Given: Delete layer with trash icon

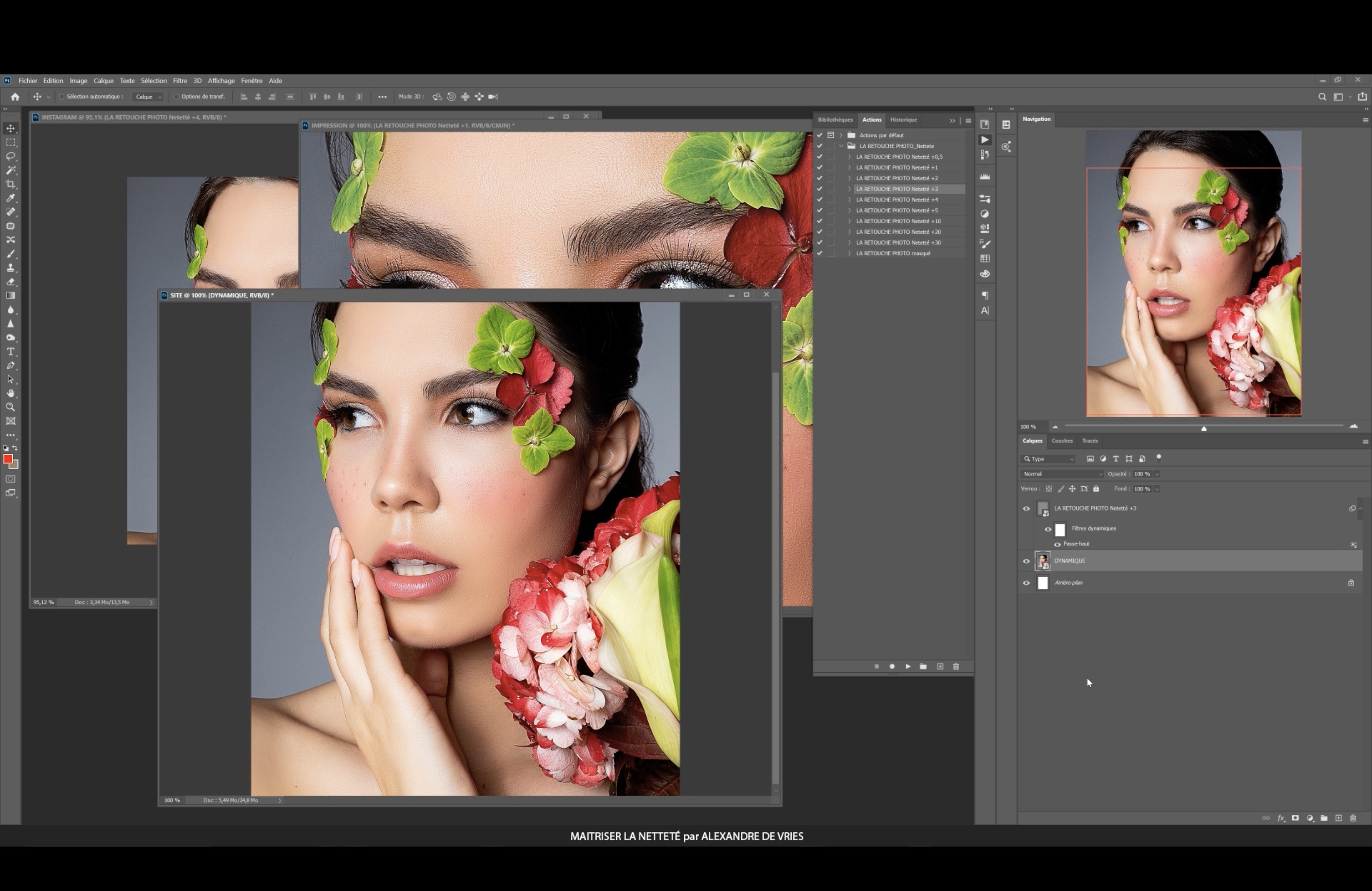Looking at the screenshot, I should pos(1353,818).
